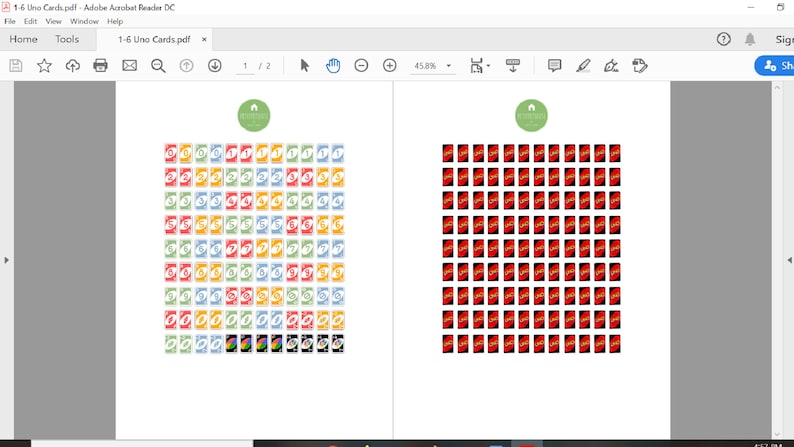
Task: Bookmark the file with the star icon
Action: 44,65
